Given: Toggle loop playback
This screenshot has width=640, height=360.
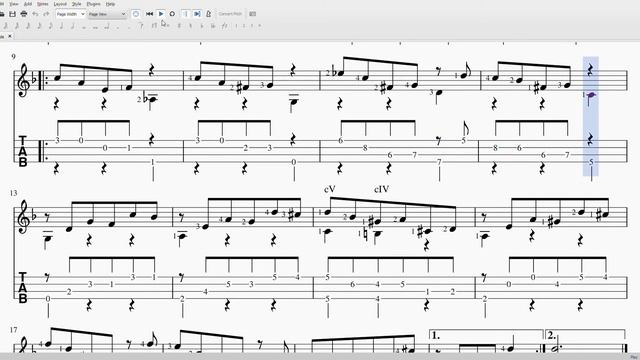Looking at the screenshot, I should [x=172, y=14].
